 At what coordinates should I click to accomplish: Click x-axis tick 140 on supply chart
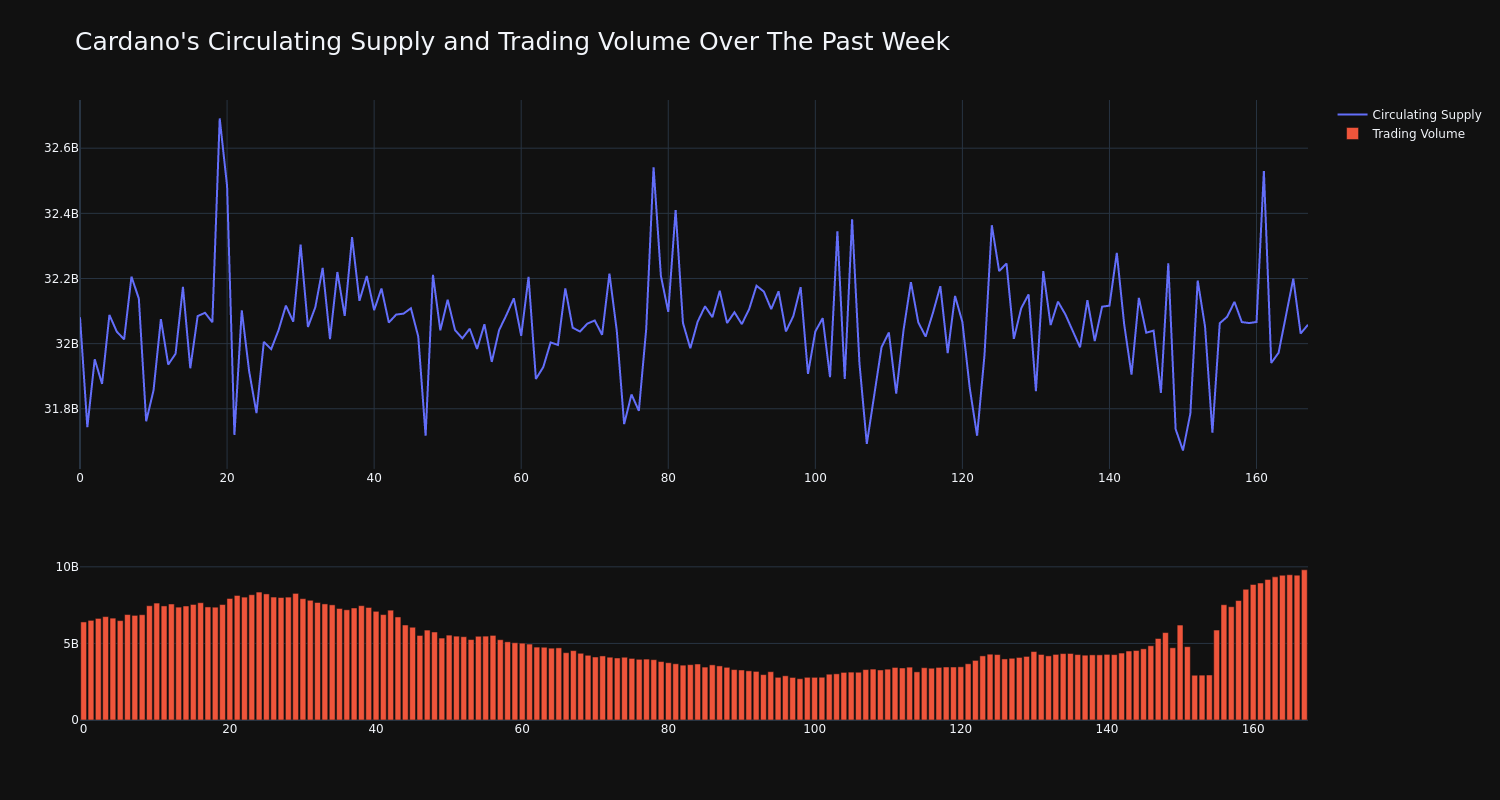pyautogui.click(x=1109, y=478)
